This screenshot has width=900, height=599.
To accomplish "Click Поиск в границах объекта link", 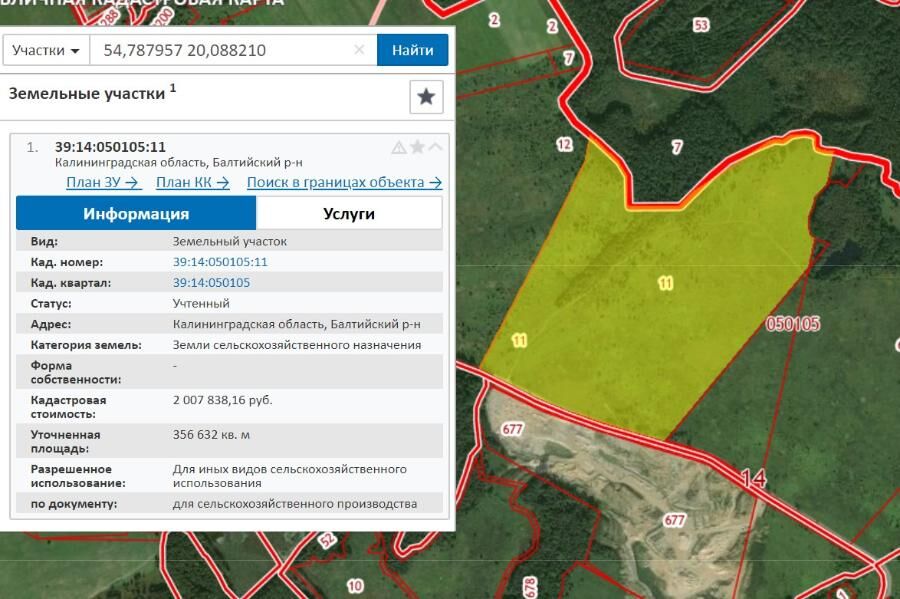I will pos(344,182).
